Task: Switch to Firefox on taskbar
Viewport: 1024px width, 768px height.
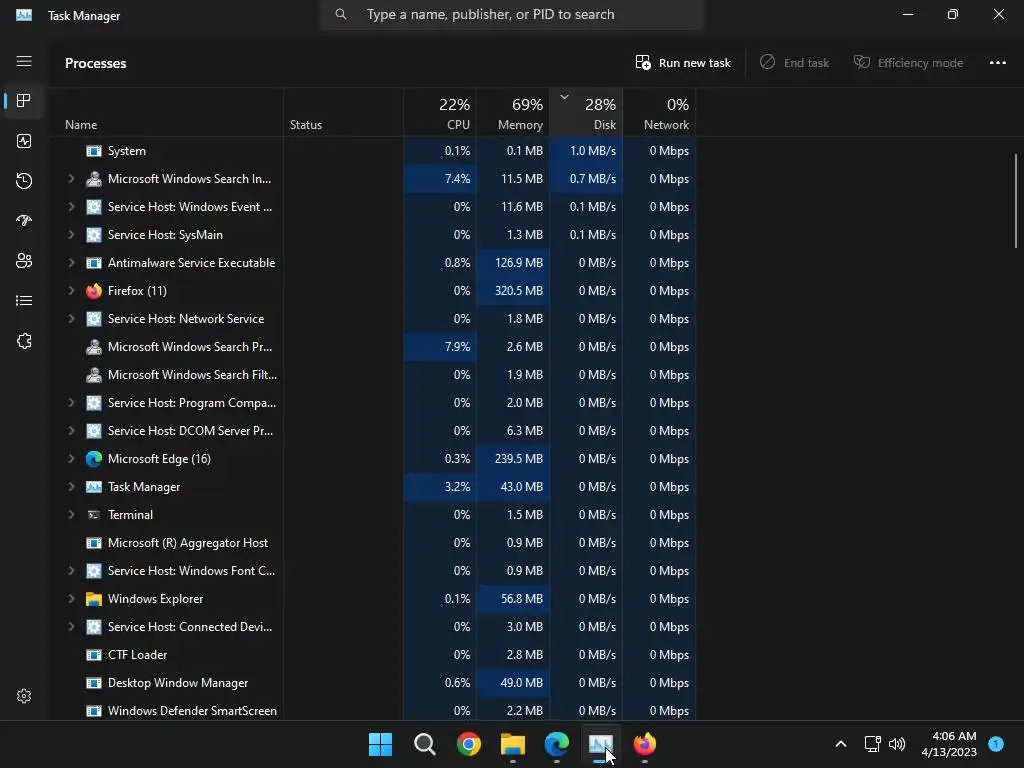Action: (x=645, y=744)
